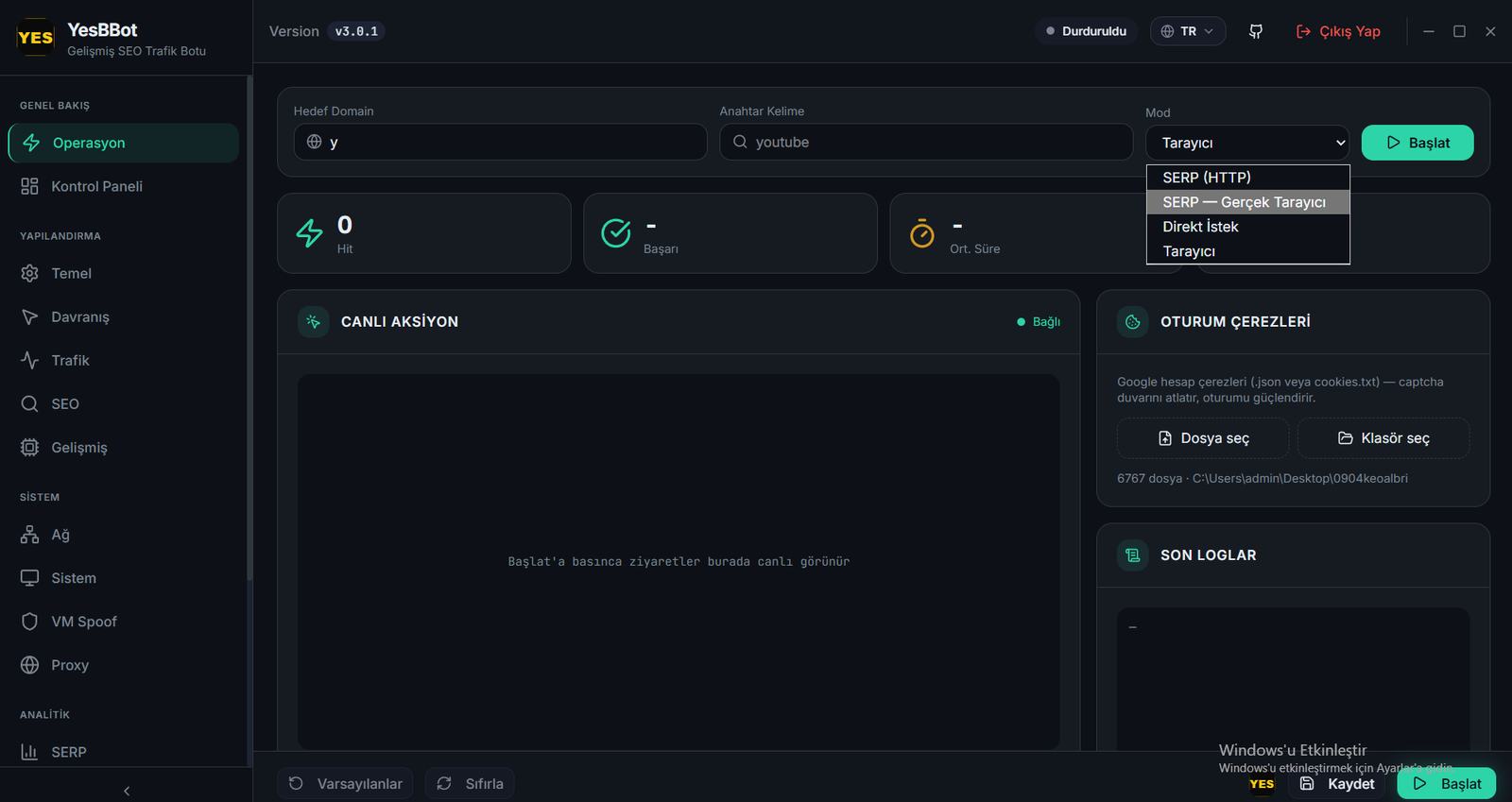The image size is (1512, 802).
Task: Click Varsayılanlar to restore defaults
Action: [345, 783]
